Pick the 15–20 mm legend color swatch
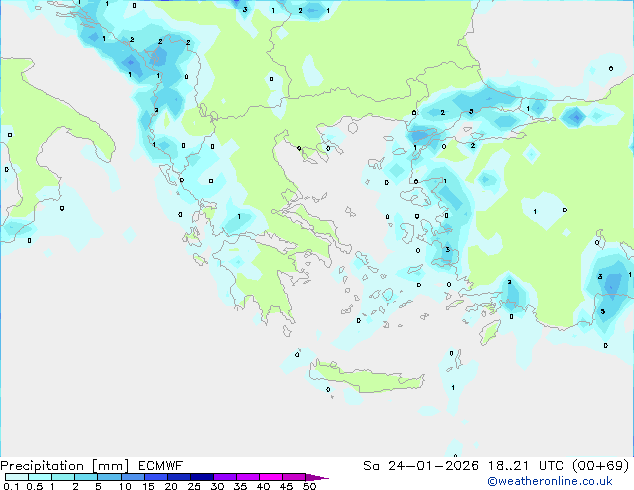 (156, 477)
